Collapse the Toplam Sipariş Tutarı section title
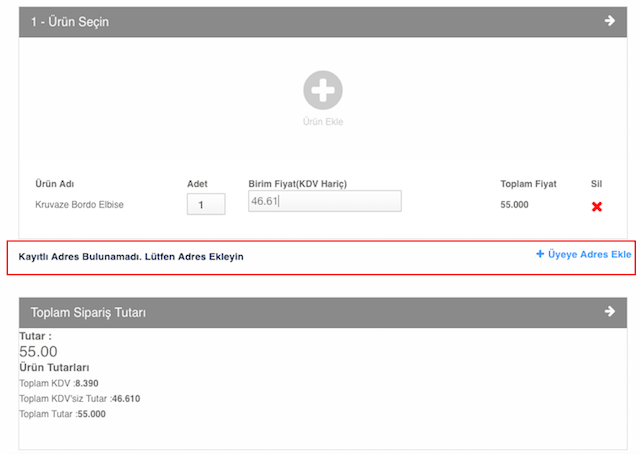This screenshot has height=454, width=640. pyautogui.click(x=89, y=313)
